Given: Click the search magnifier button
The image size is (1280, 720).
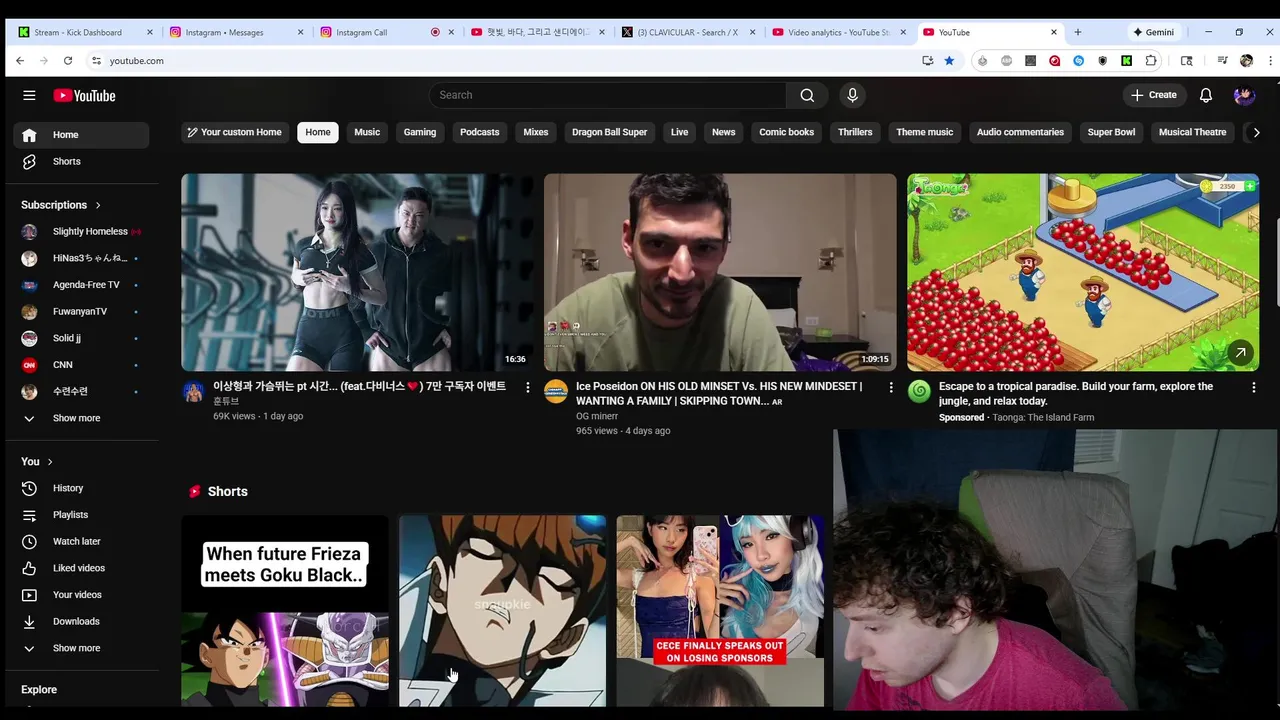Looking at the screenshot, I should click(x=807, y=95).
